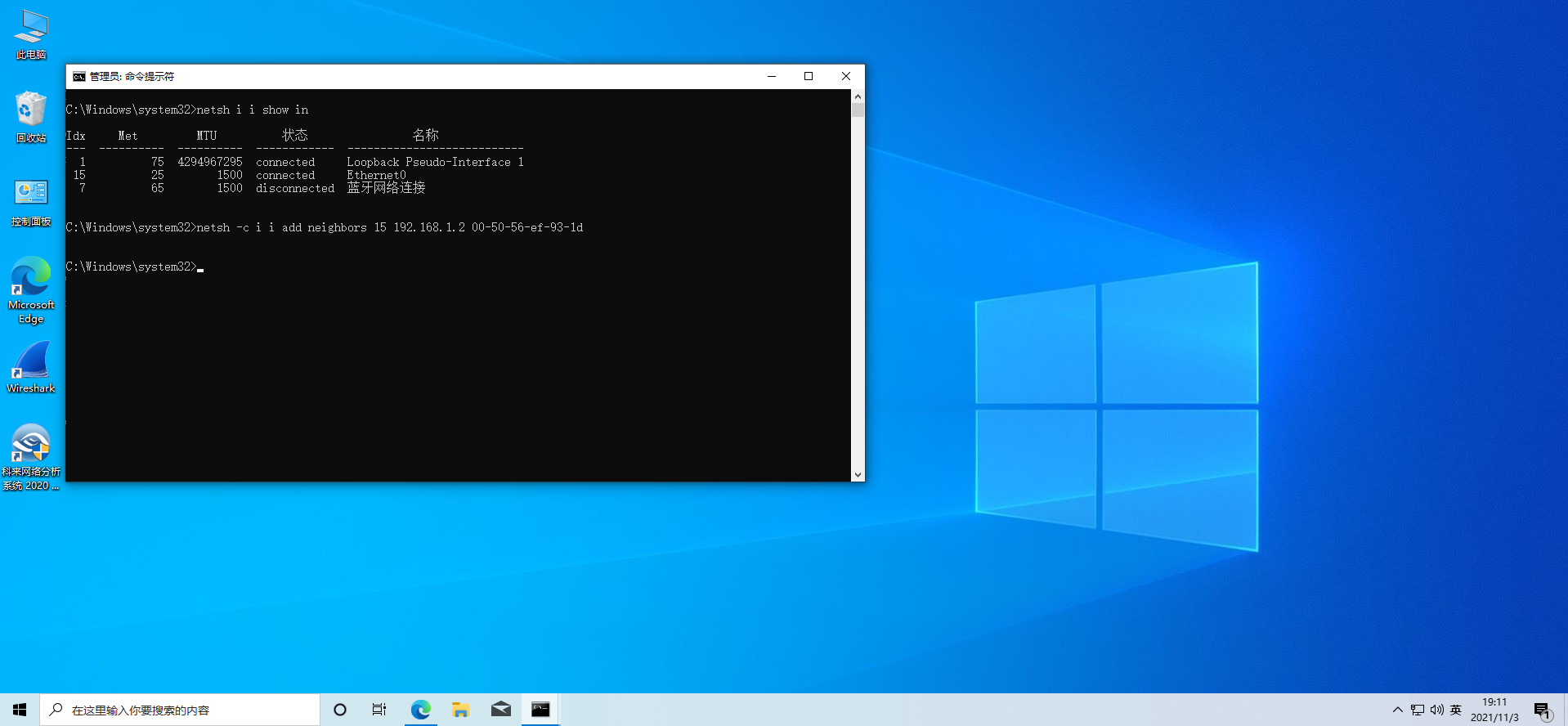Open the Windows Start menu
1568x726 pixels.
[x=20, y=710]
